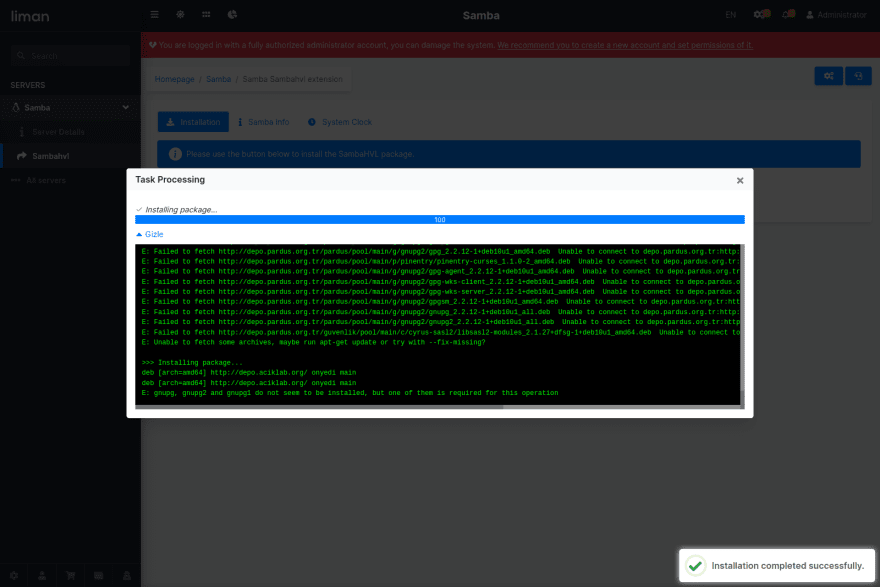Close the Task Processing dialog

pos(740,181)
